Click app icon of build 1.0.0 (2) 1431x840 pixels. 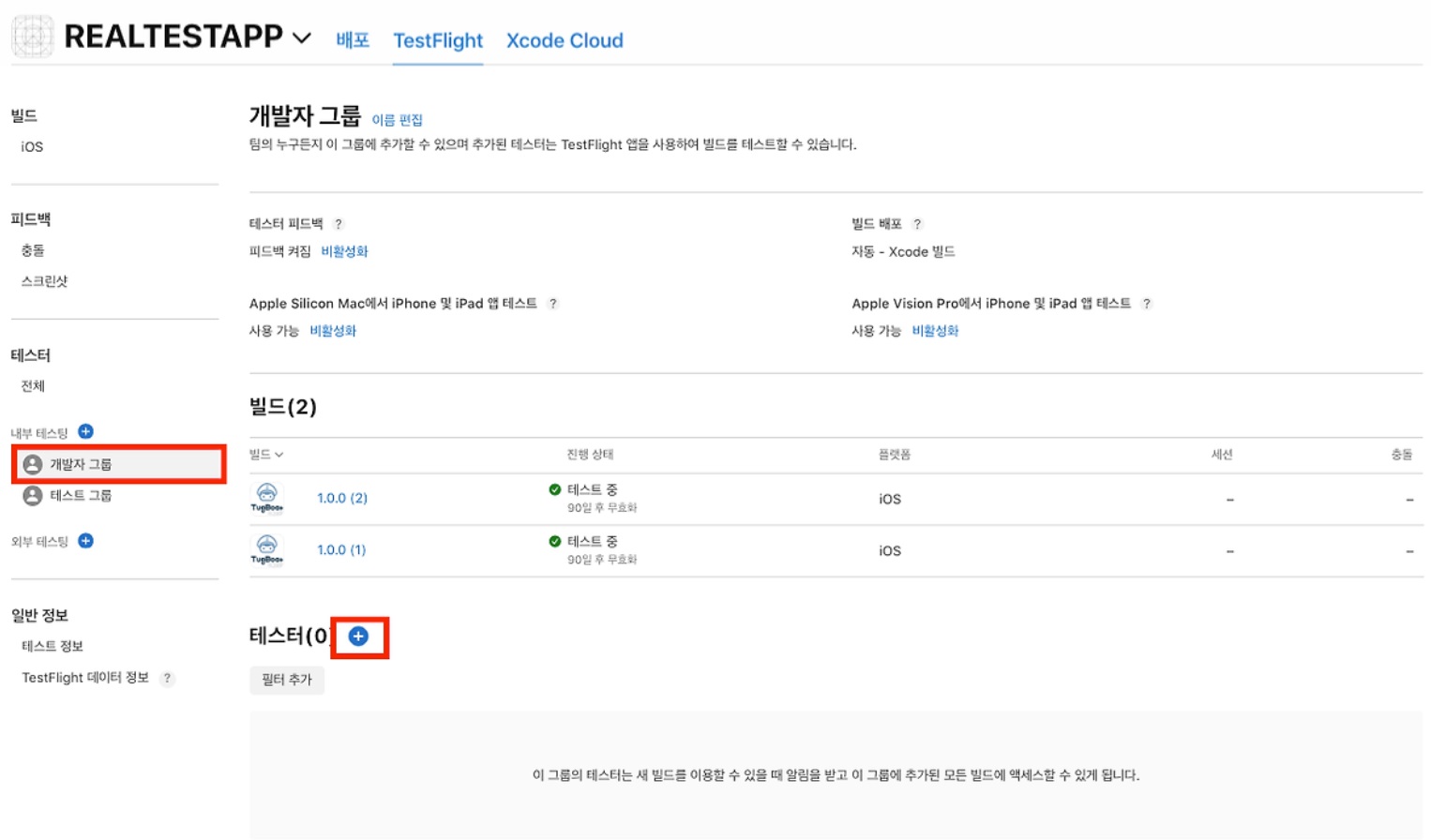pos(267,497)
